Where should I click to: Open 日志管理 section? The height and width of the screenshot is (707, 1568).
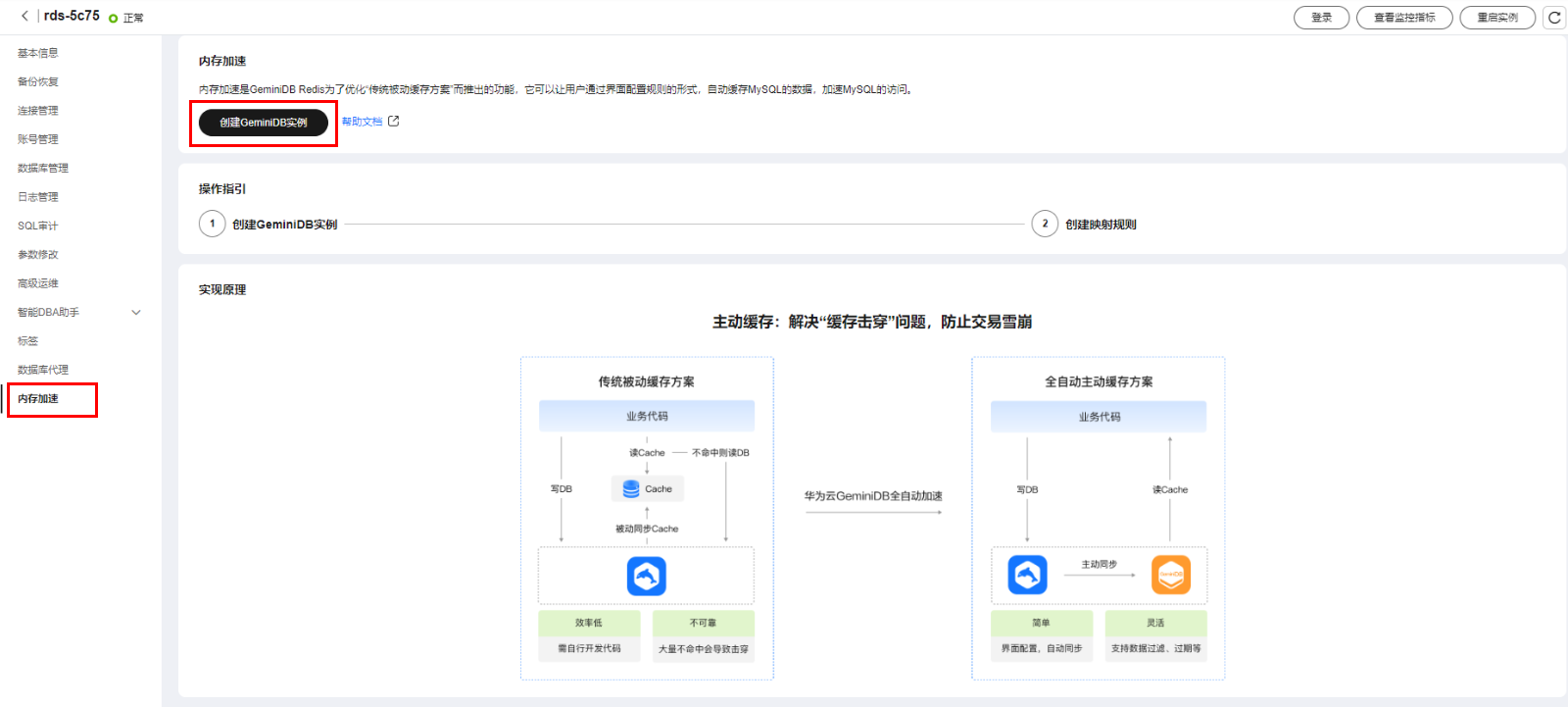[x=38, y=197]
